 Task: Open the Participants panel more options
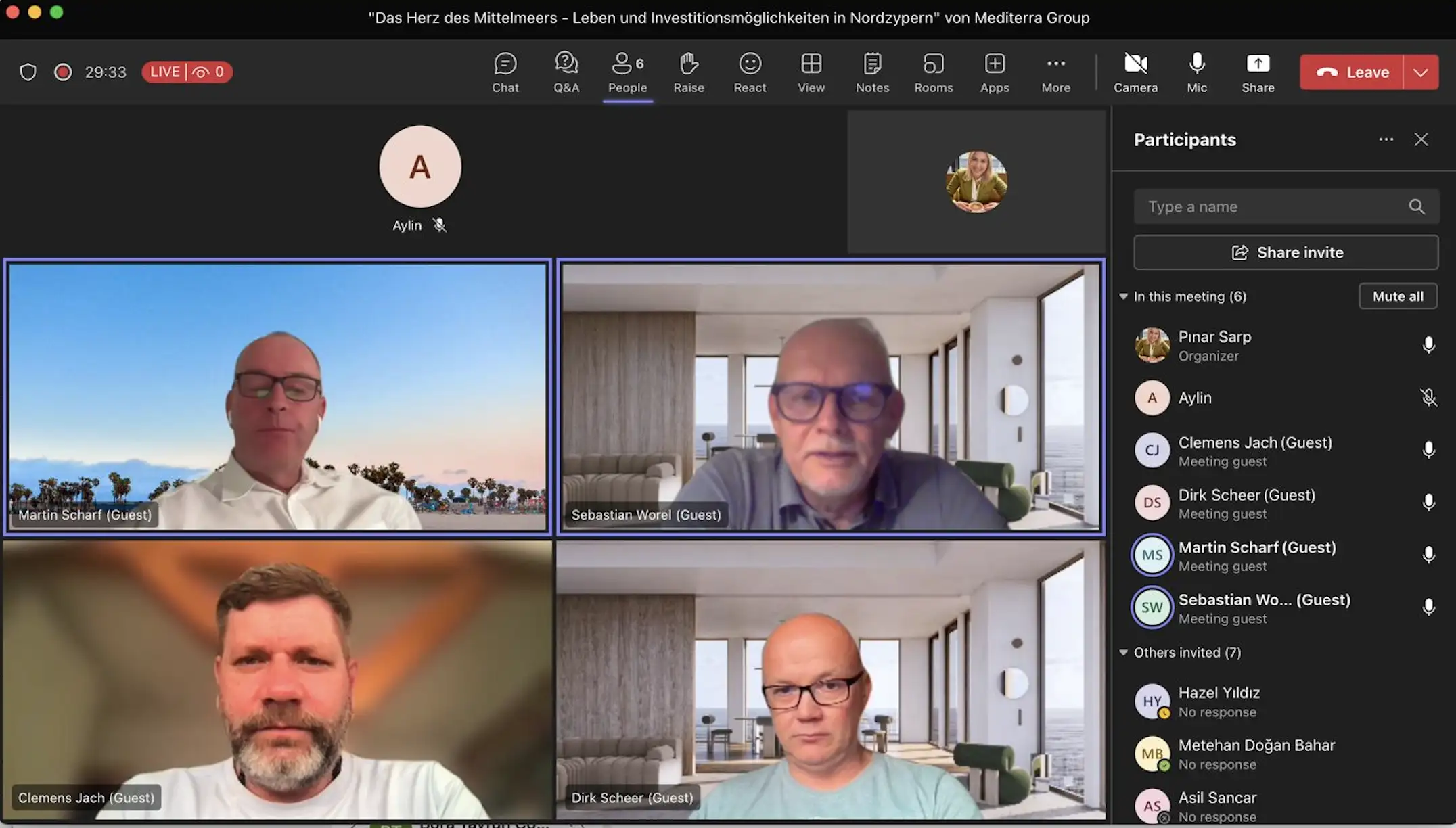tap(1386, 139)
